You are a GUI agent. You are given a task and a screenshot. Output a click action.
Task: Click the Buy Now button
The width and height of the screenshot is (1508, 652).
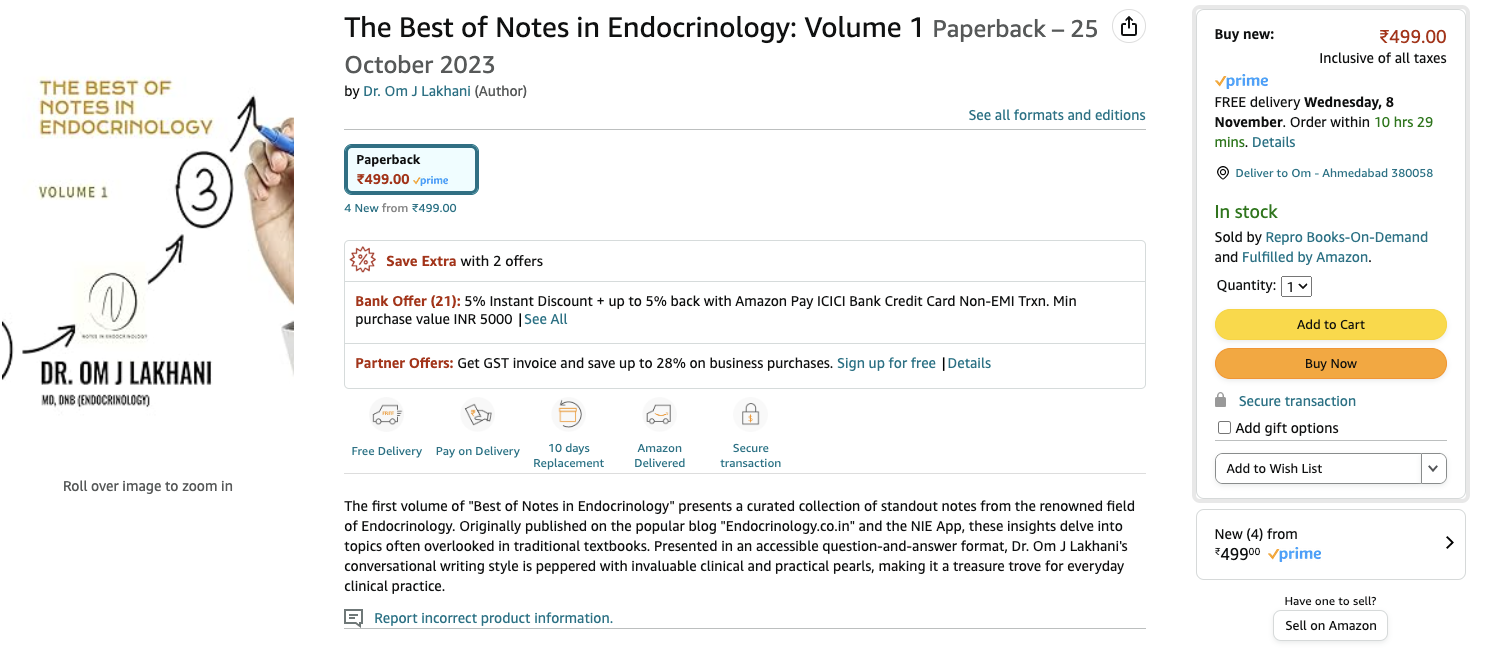click(1330, 363)
